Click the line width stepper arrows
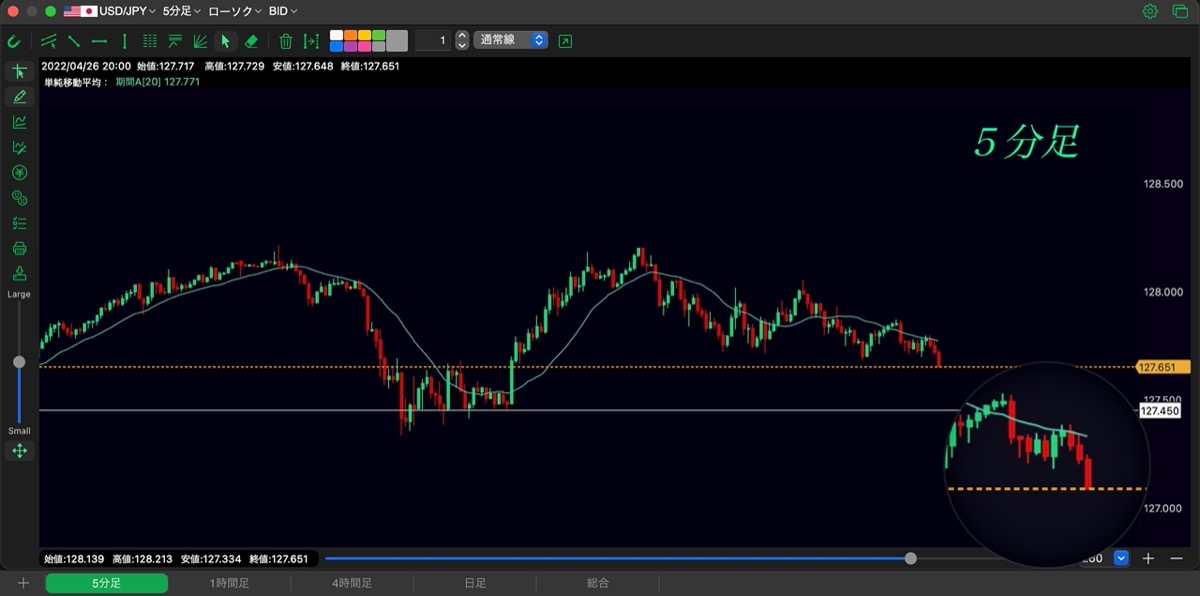The height and width of the screenshot is (596, 1200). tap(462, 41)
